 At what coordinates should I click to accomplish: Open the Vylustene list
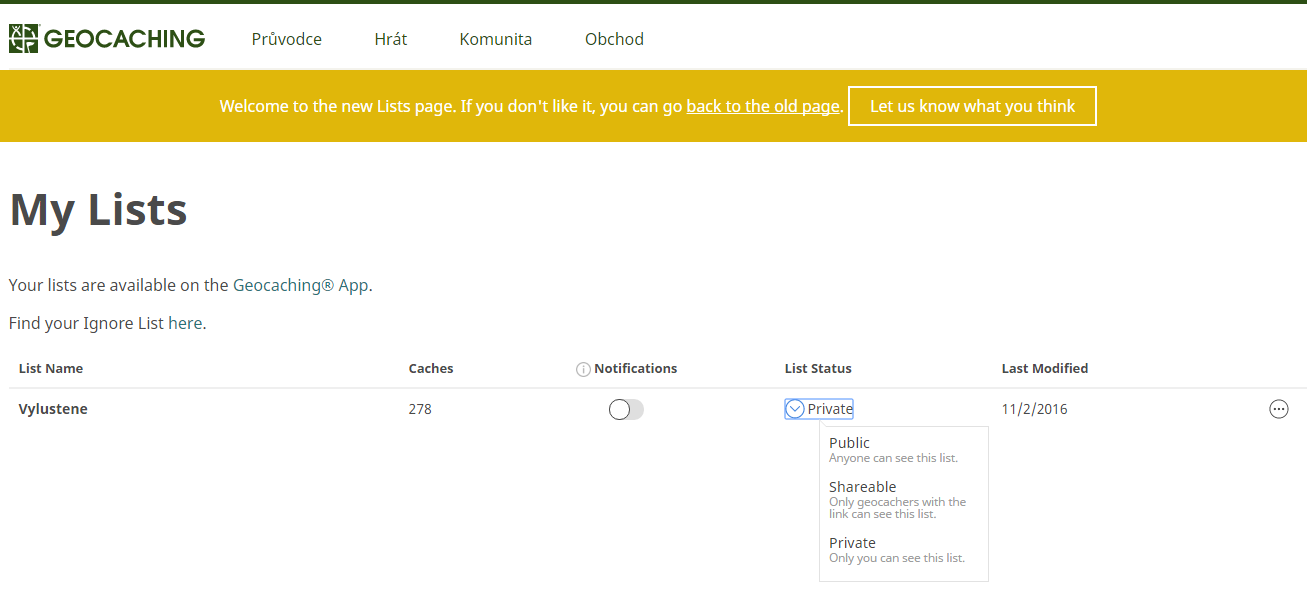53,409
